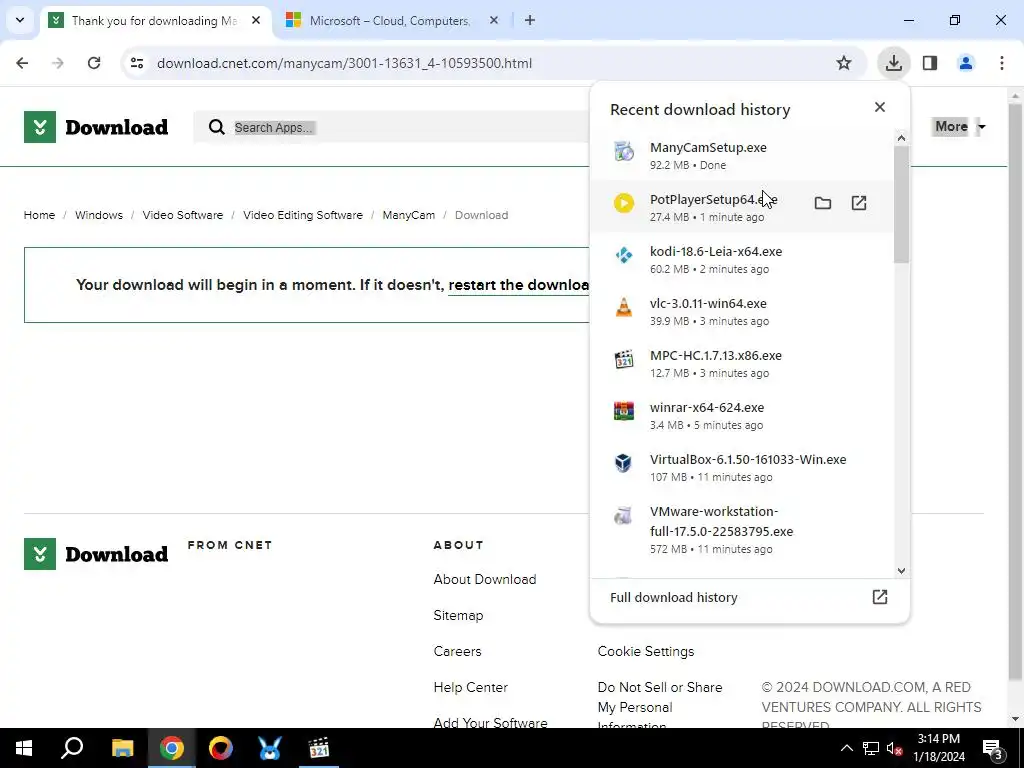1024x768 pixels.
Task: Reload the current page
Action: coord(94,63)
